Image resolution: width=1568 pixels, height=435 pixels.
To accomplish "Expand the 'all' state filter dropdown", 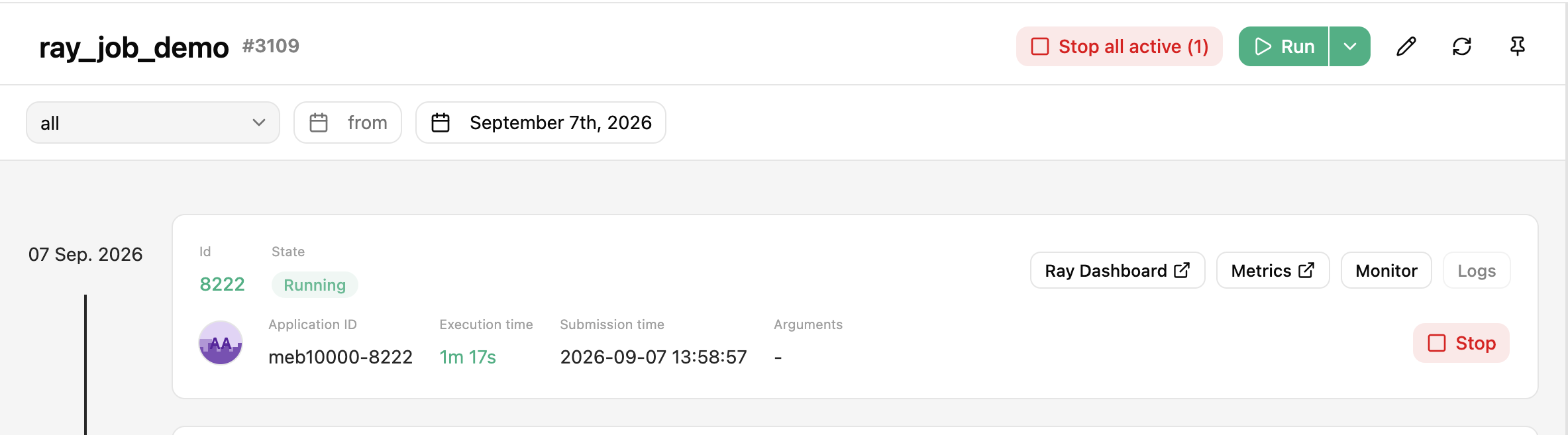I will (153, 122).
